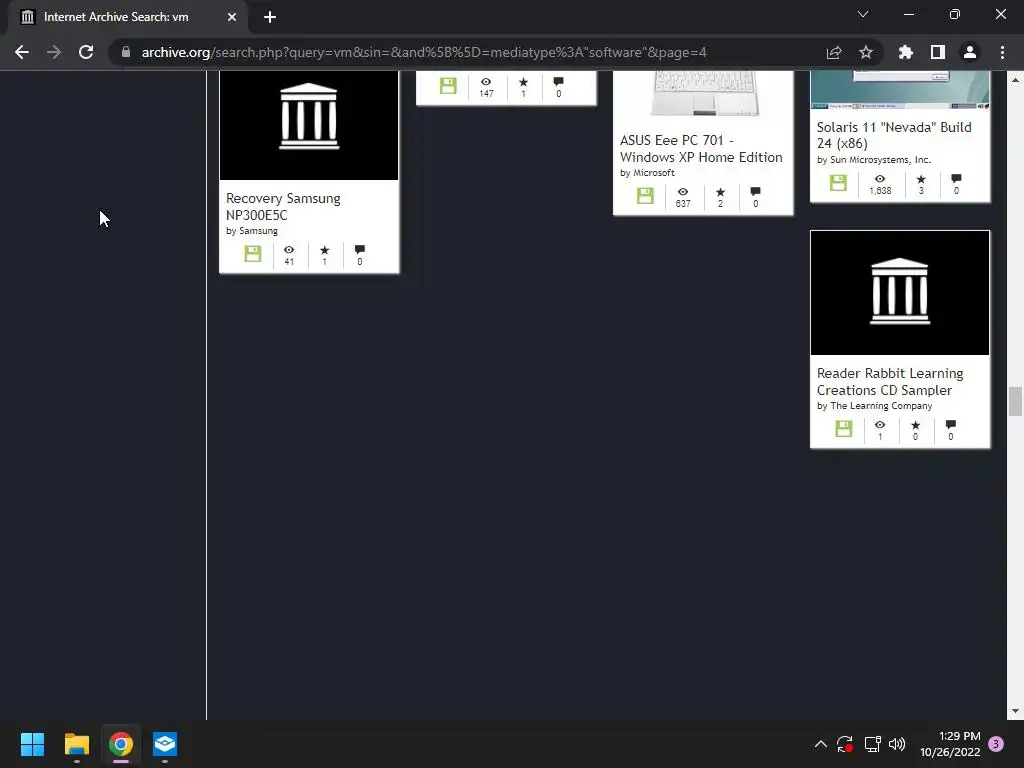The width and height of the screenshot is (1024, 768).
Task: Click the page scrollbar thumb
Action: pos(1015,401)
